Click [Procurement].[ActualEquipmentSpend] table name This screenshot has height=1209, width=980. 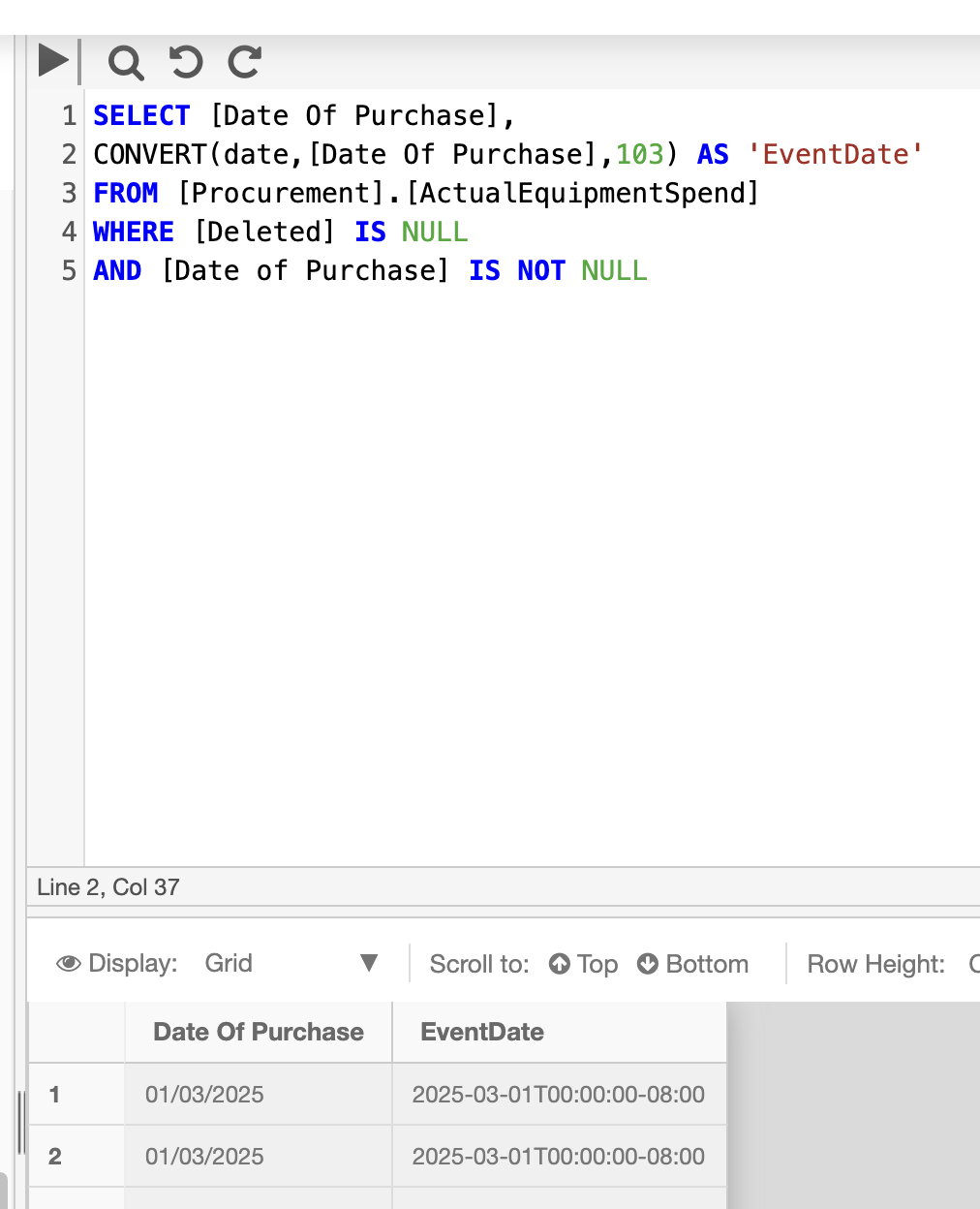click(x=468, y=193)
